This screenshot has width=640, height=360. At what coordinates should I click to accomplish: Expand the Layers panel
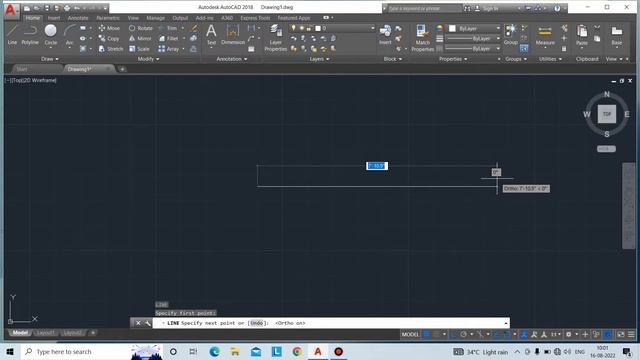tap(319, 59)
